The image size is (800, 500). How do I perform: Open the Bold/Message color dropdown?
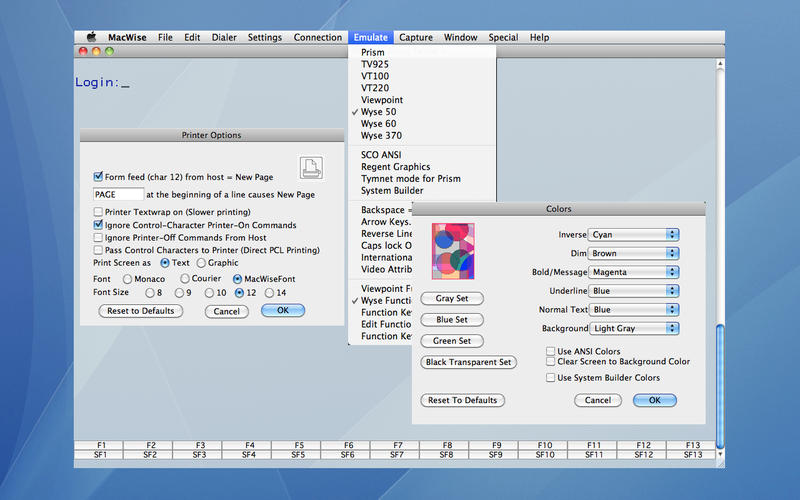point(633,272)
